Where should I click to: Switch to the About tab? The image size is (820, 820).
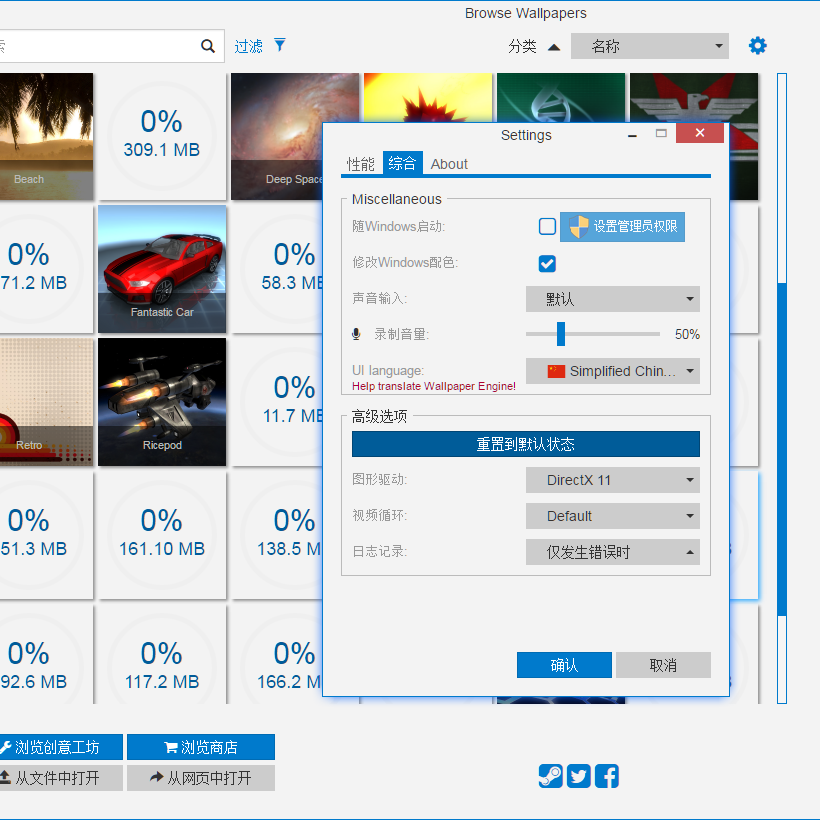pos(449,164)
